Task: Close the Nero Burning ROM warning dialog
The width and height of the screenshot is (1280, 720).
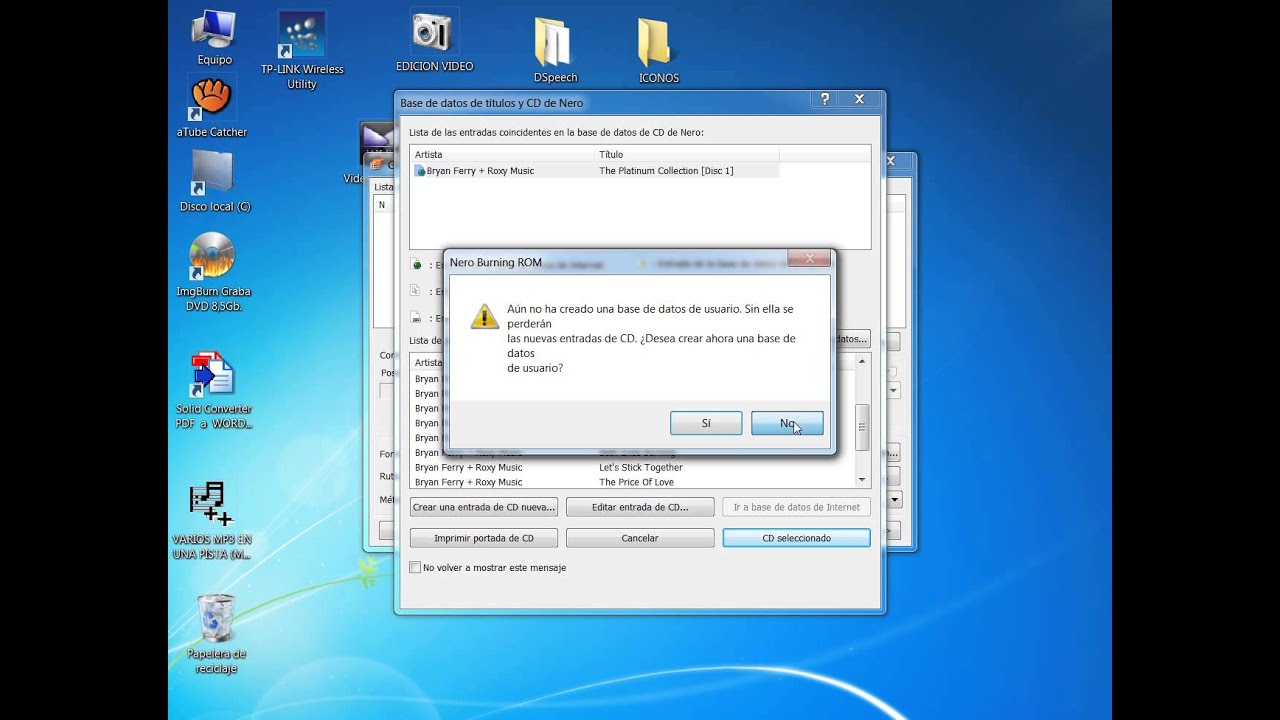Action: click(x=808, y=260)
